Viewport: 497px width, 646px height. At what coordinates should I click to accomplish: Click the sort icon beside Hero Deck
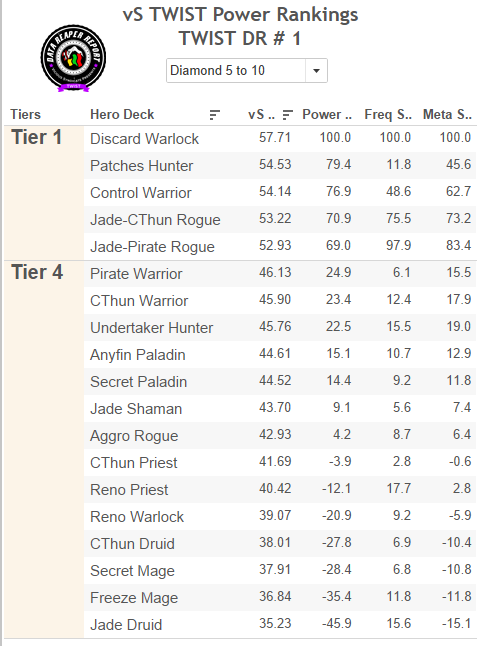(x=214, y=115)
